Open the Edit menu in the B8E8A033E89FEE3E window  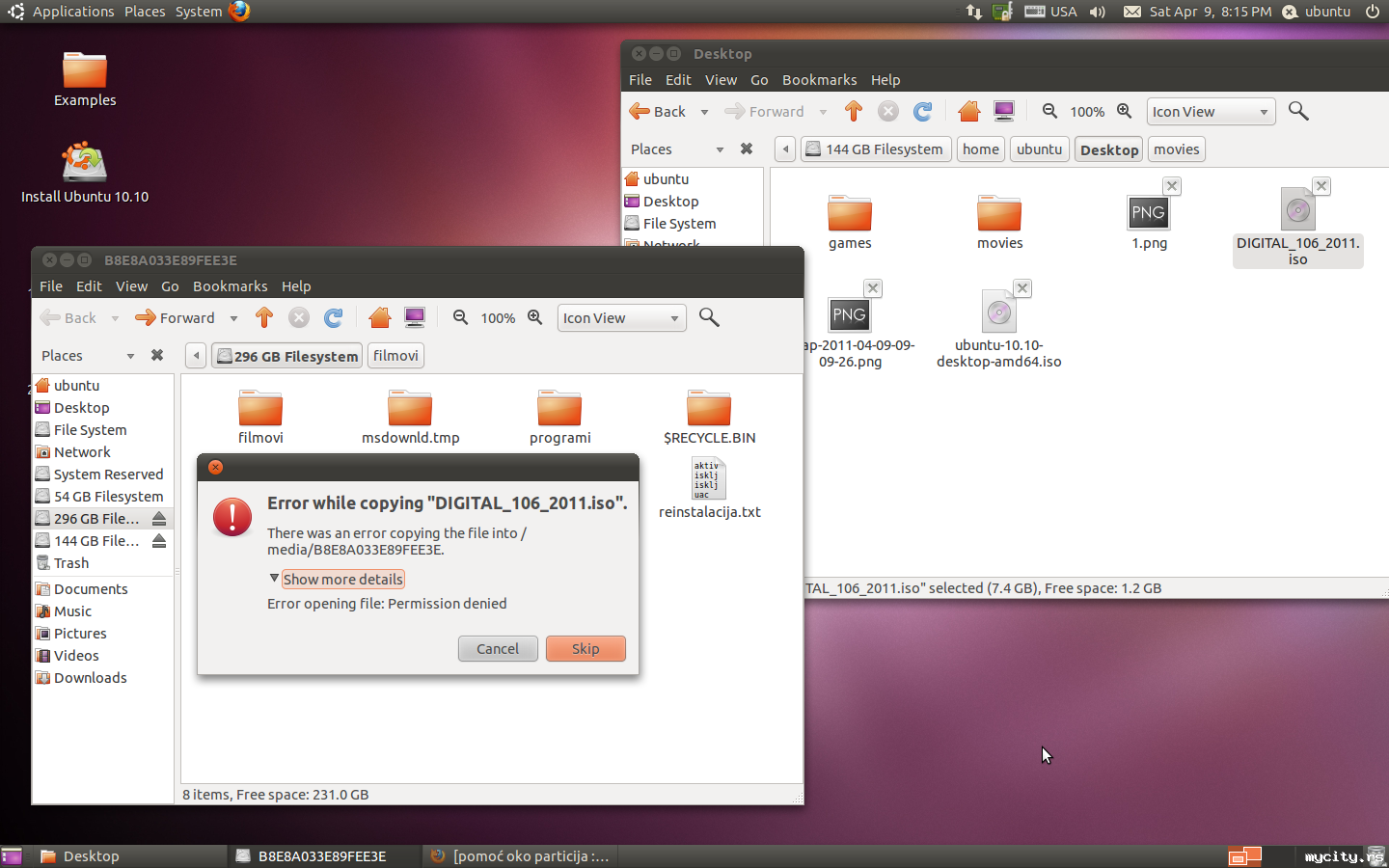coord(89,286)
